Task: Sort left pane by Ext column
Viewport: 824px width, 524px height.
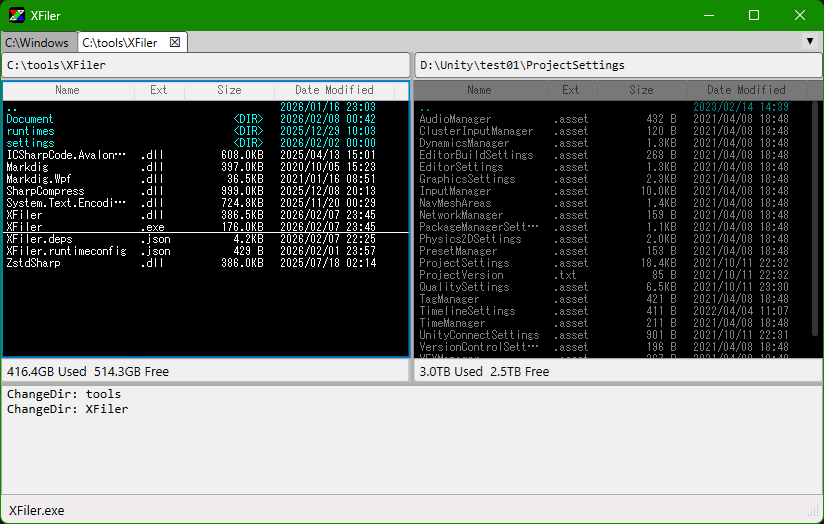Action: point(159,90)
